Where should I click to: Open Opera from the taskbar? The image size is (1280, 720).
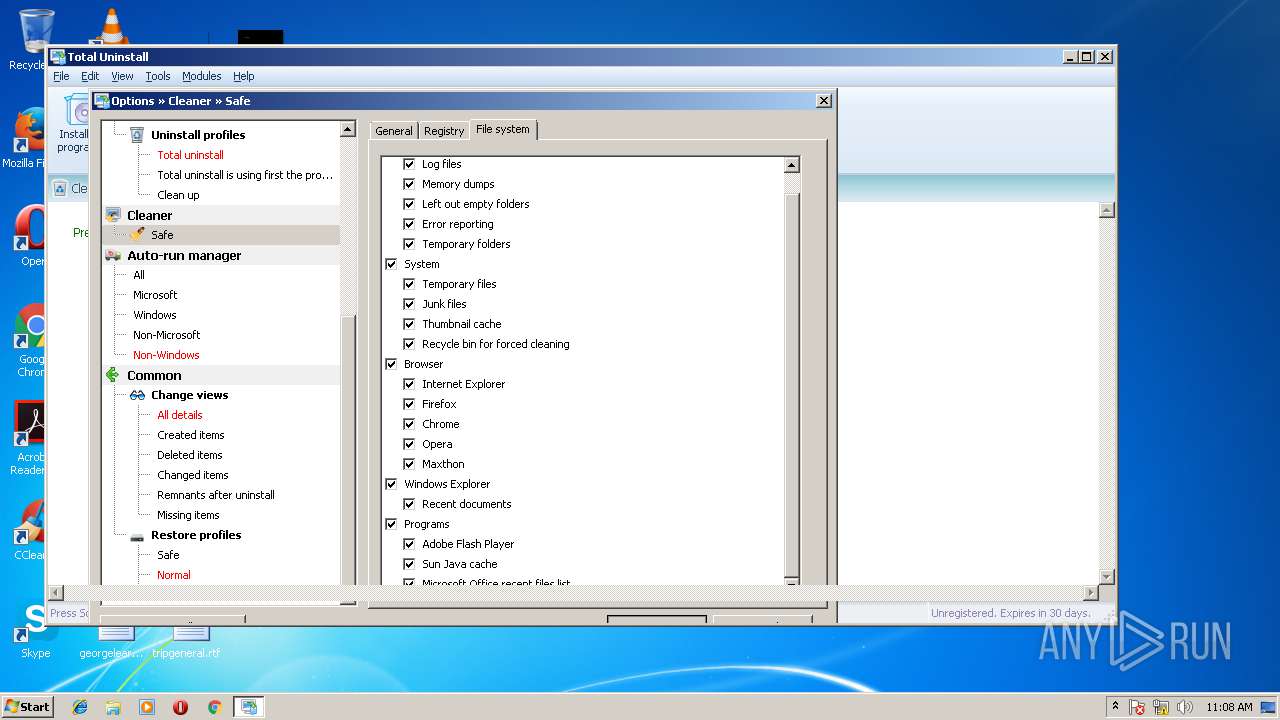[x=181, y=707]
